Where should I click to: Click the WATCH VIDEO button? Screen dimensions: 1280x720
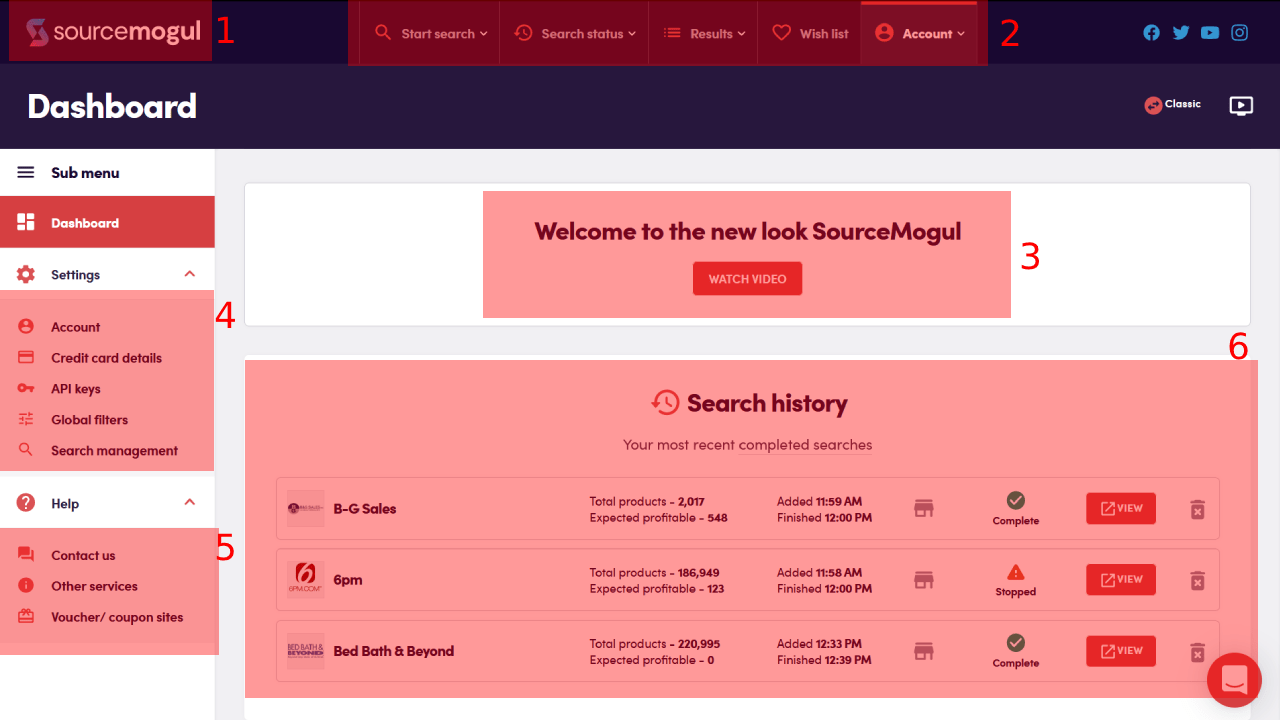[747, 279]
